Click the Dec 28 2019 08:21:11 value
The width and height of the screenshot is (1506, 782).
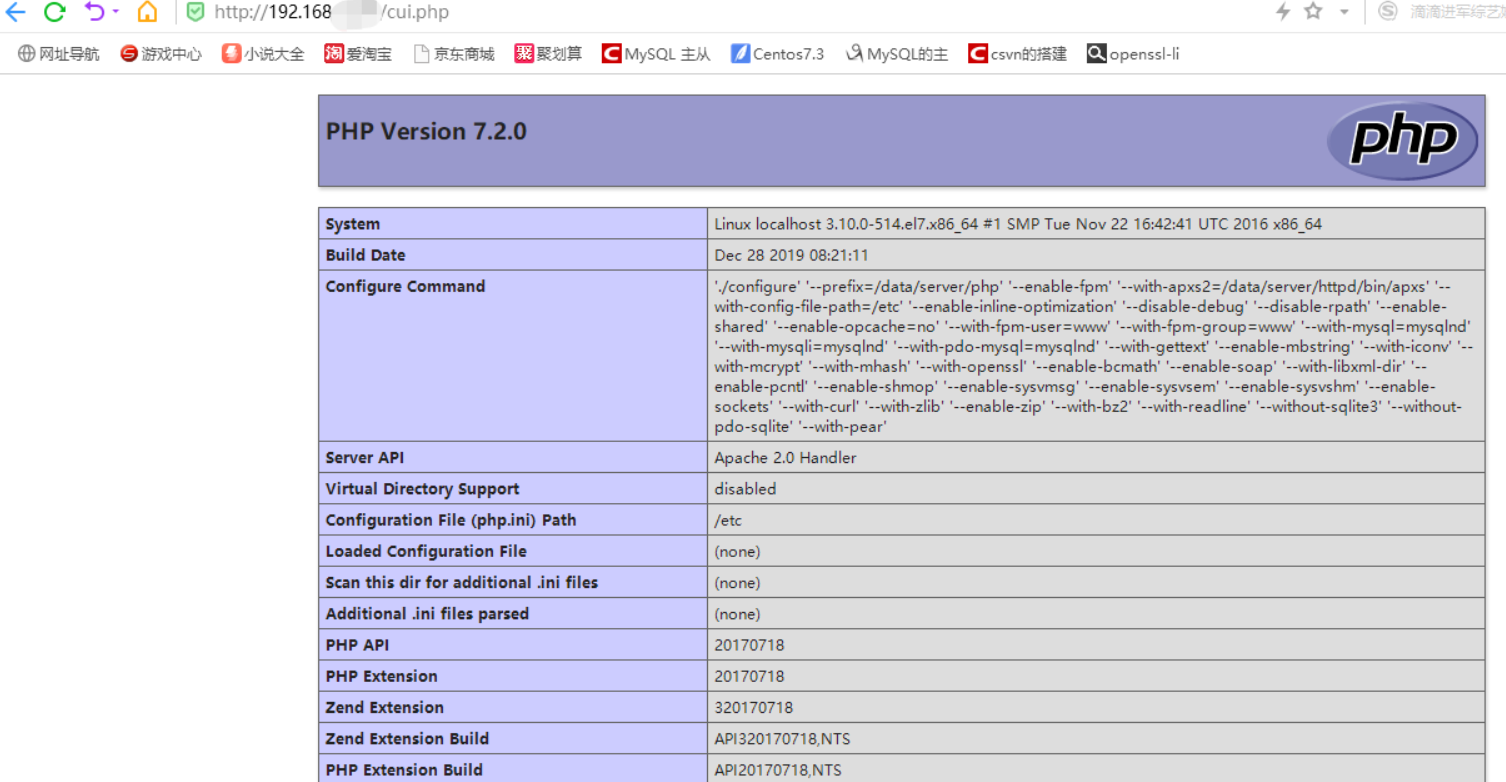tap(791, 255)
